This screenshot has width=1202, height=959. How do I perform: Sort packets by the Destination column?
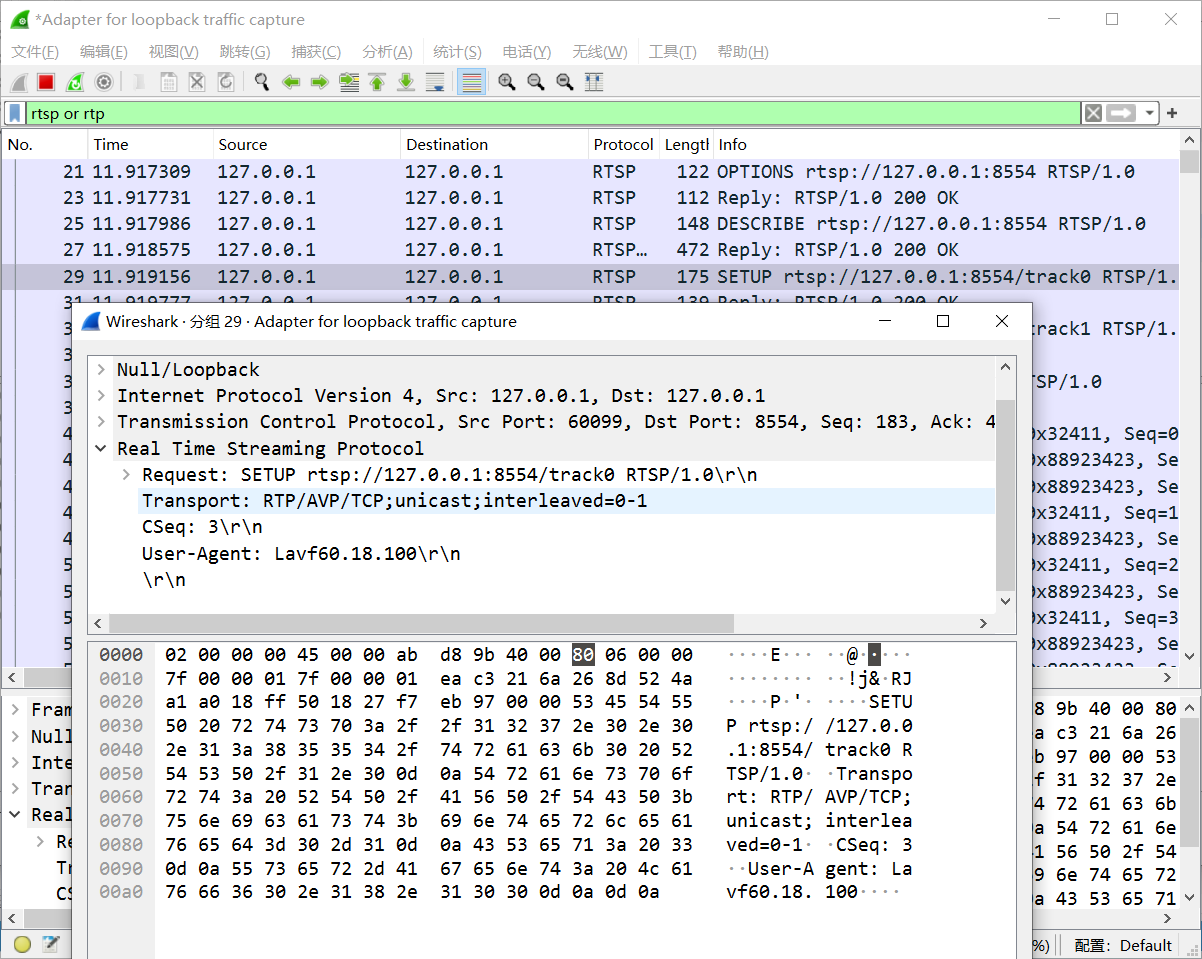click(x=494, y=145)
